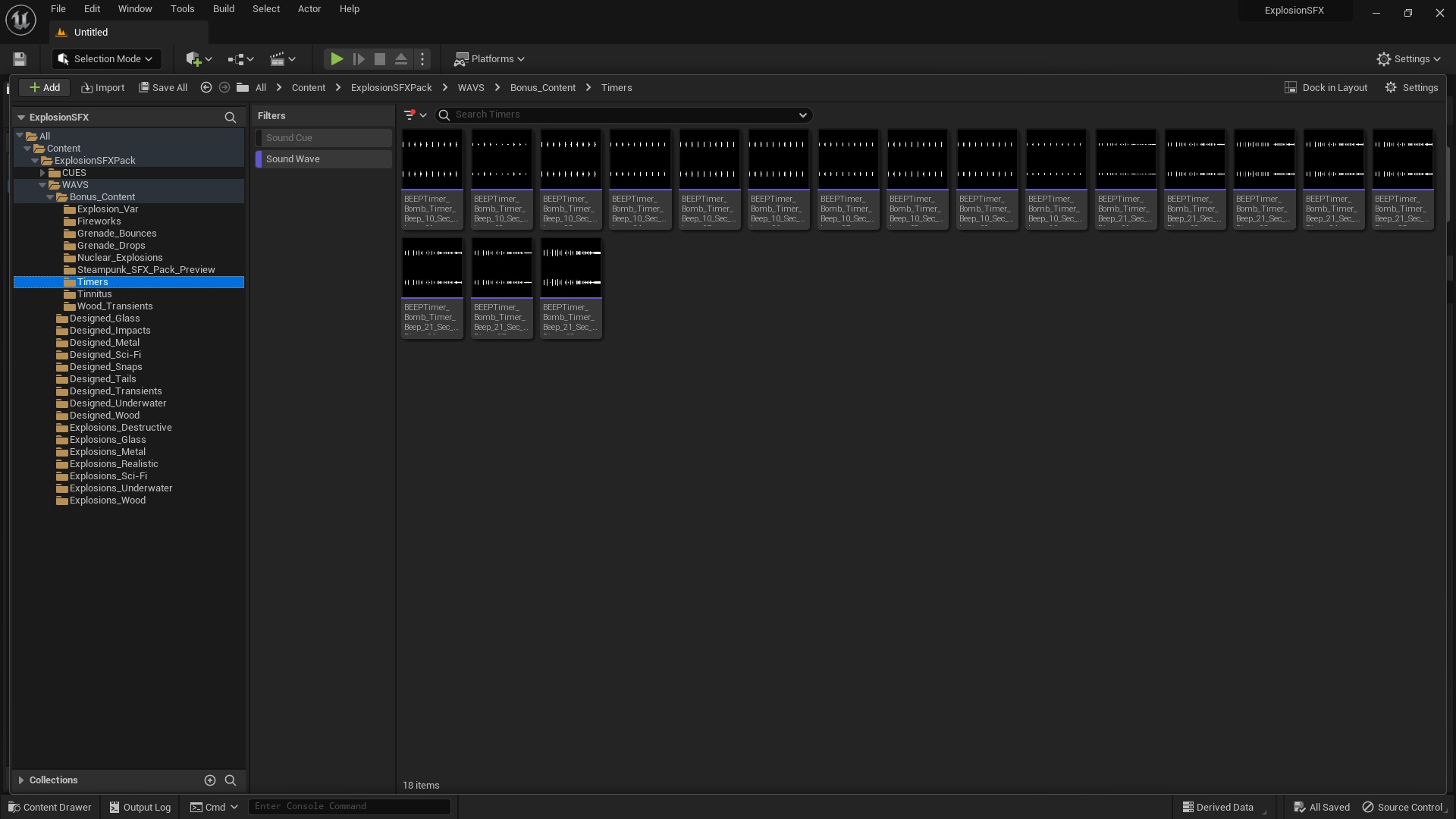Open the Build menu
Image resolution: width=1456 pixels, height=819 pixels.
(223, 9)
